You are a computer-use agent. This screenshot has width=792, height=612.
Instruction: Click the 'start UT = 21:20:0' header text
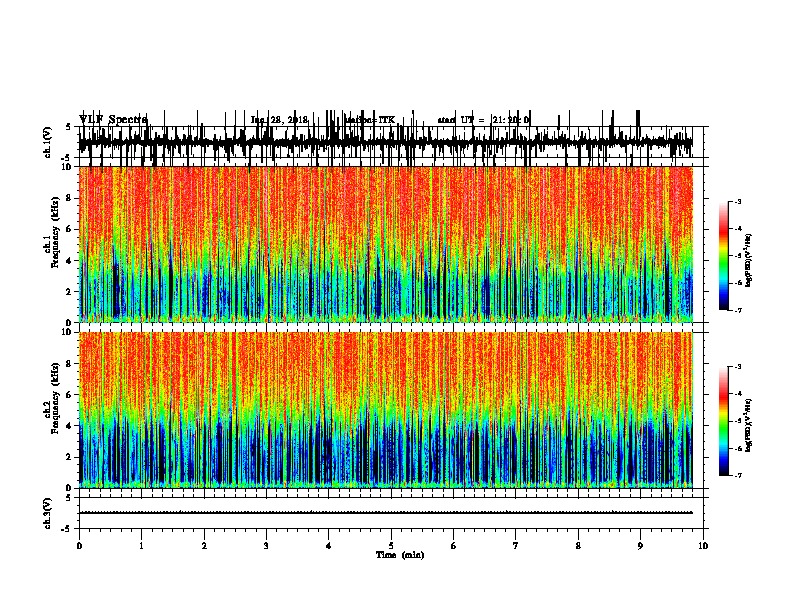coord(483,120)
